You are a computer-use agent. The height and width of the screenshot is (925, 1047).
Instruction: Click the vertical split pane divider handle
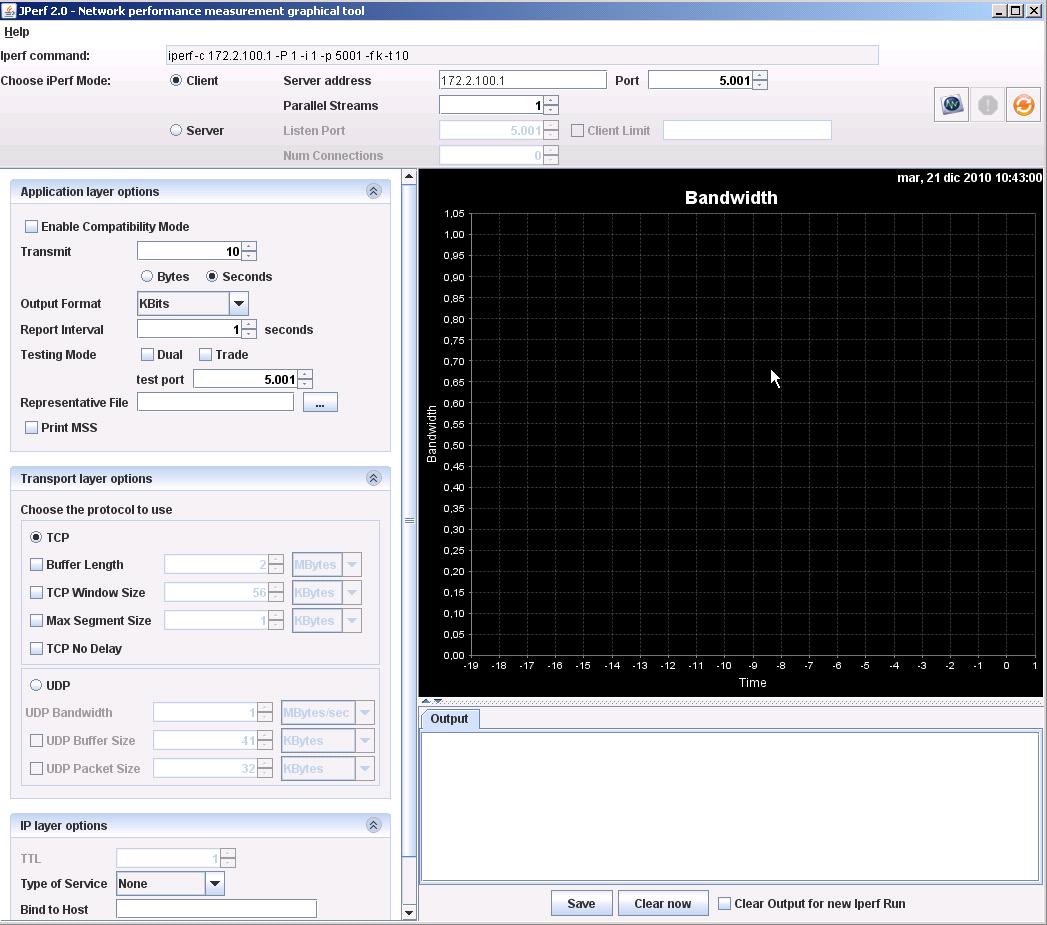(x=409, y=520)
